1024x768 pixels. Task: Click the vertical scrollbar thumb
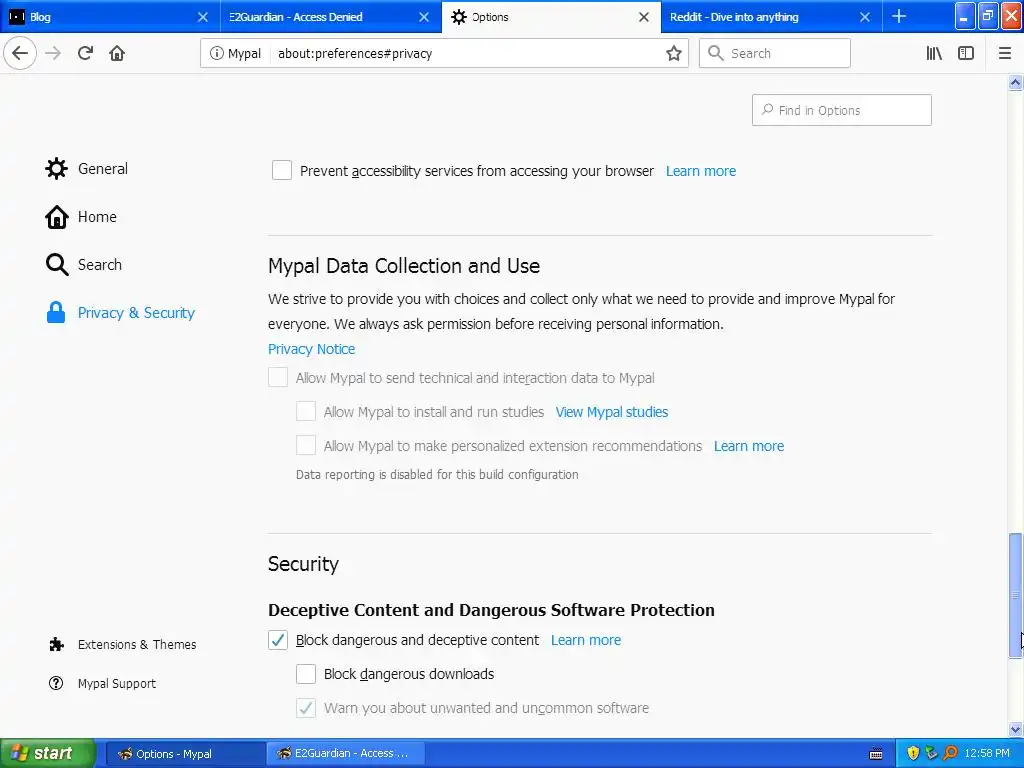point(1015,596)
